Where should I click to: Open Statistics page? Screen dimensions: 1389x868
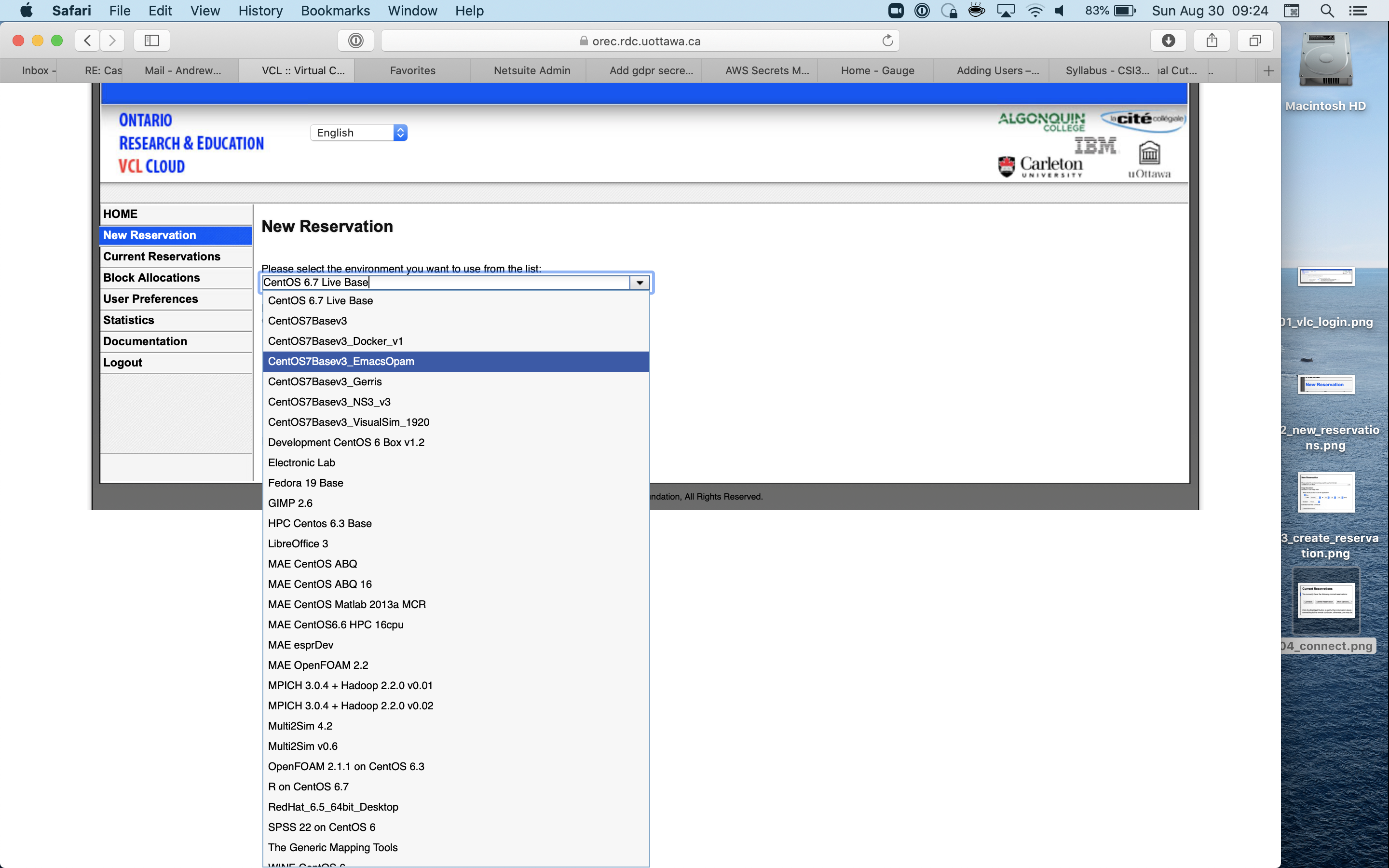(176, 320)
